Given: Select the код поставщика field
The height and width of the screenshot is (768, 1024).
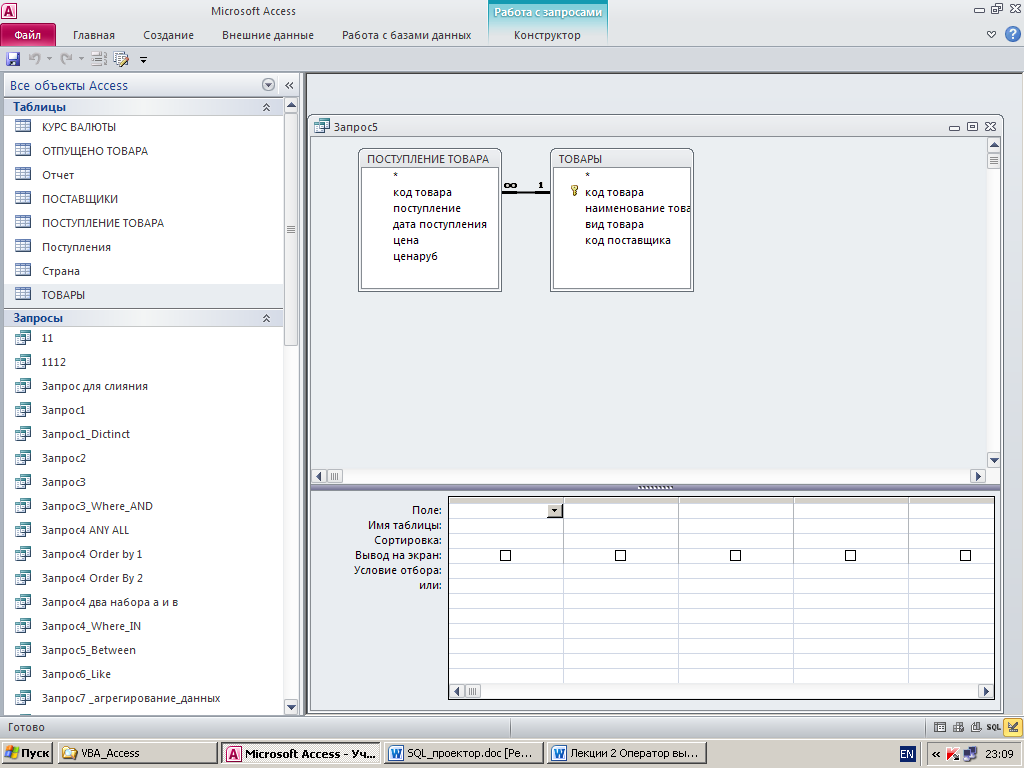Looking at the screenshot, I should tap(628, 240).
